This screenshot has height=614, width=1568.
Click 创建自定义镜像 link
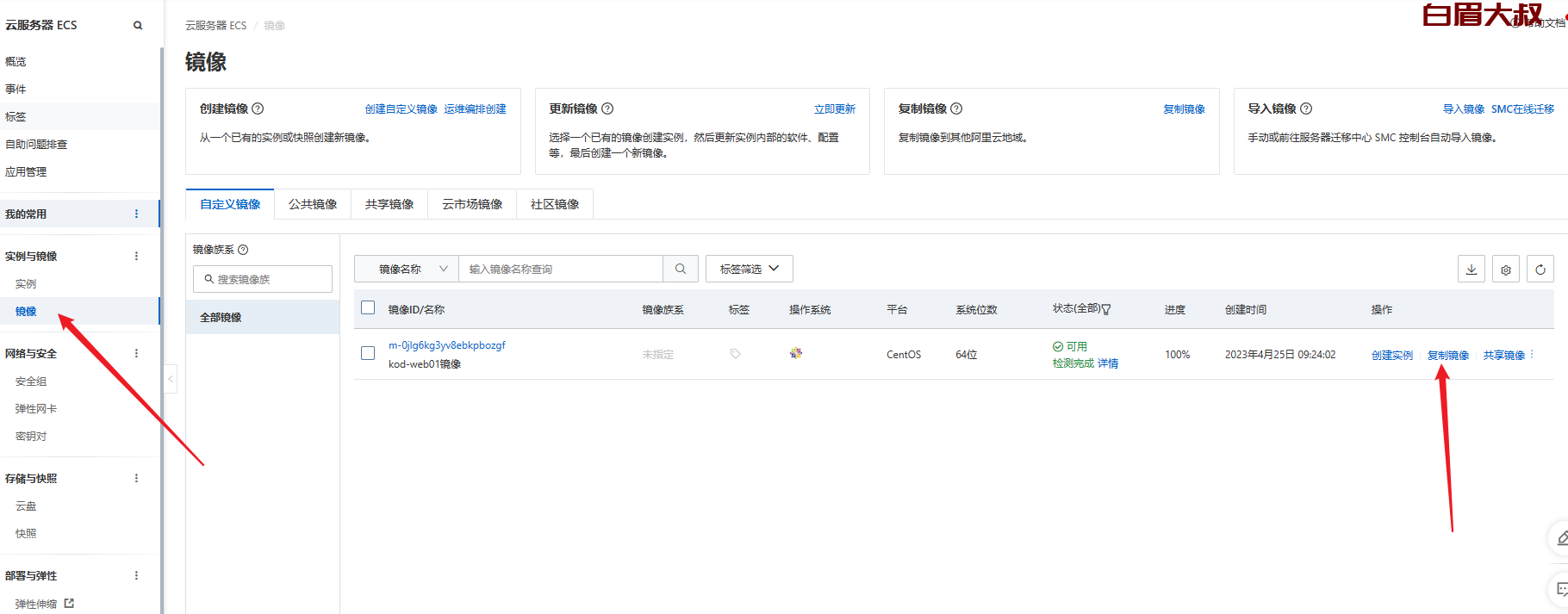(401, 109)
